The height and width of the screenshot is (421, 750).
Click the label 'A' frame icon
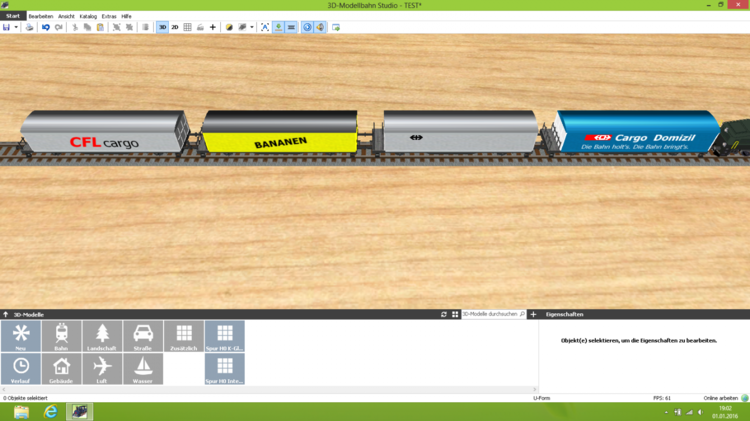pyautogui.click(x=265, y=27)
